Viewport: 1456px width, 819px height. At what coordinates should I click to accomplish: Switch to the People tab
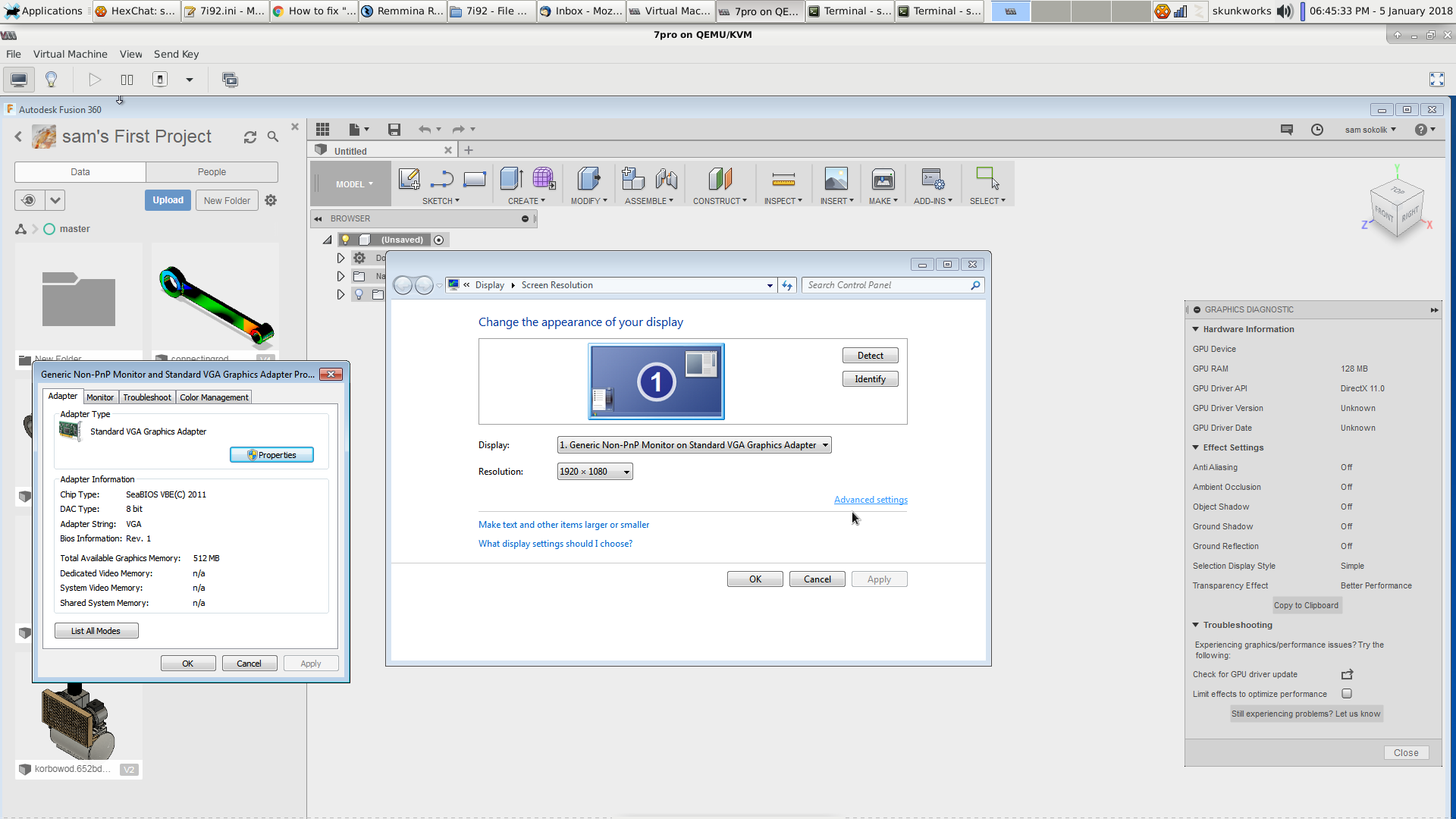coord(212,172)
